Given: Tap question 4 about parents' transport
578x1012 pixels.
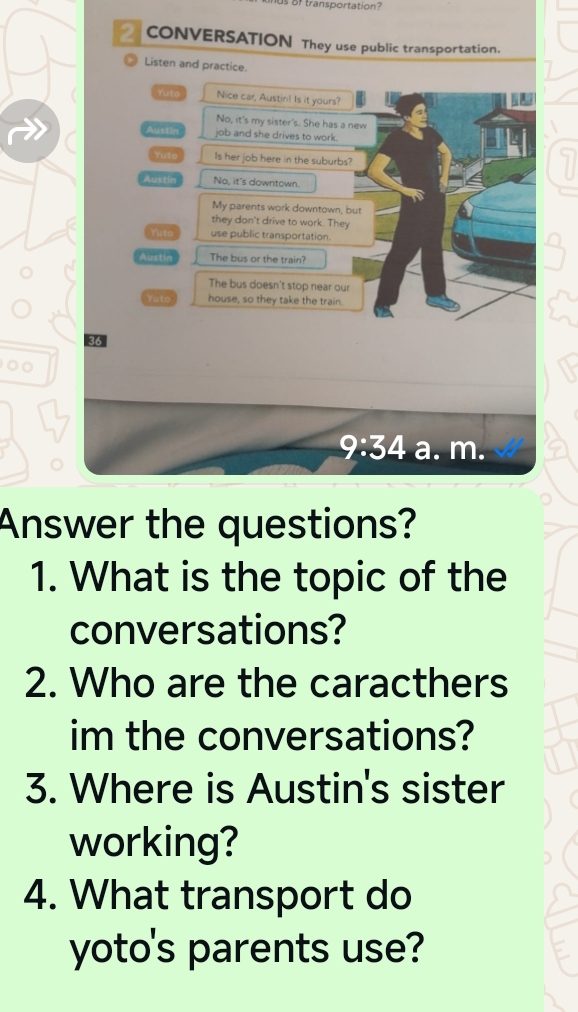Looking at the screenshot, I should pyautogui.click(x=224, y=920).
